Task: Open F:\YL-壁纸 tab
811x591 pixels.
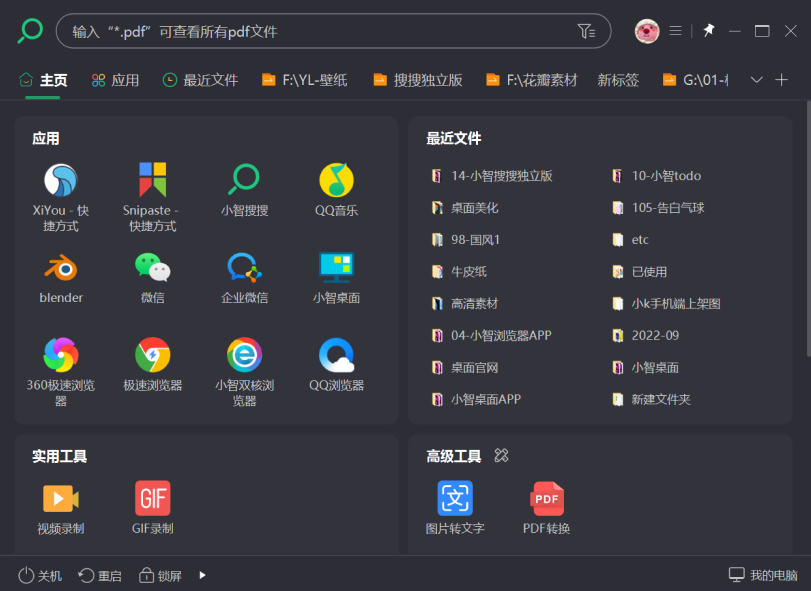Action: coord(305,80)
